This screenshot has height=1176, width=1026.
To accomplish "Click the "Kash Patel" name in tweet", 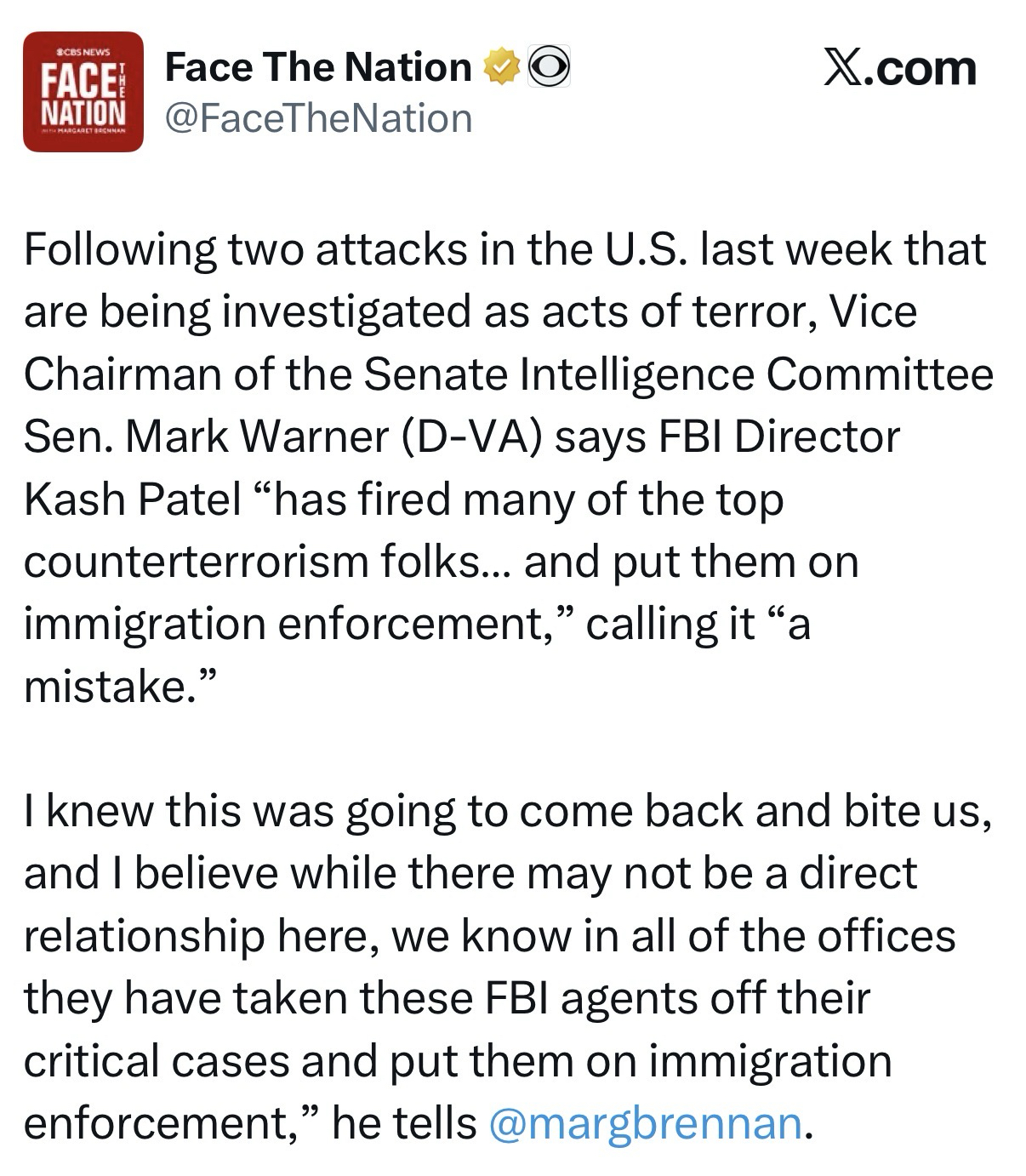I will pyautogui.click(x=132, y=500).
